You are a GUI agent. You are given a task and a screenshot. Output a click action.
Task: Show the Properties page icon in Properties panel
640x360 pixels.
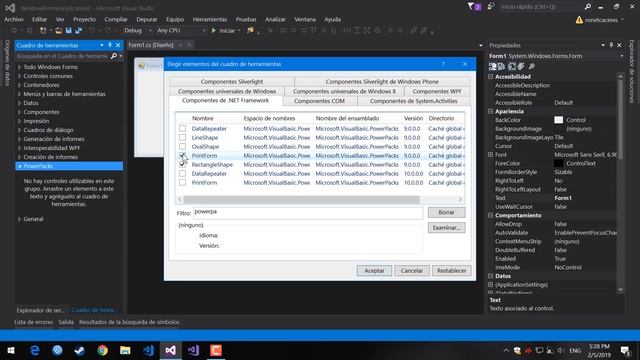[x=512, y=66]
